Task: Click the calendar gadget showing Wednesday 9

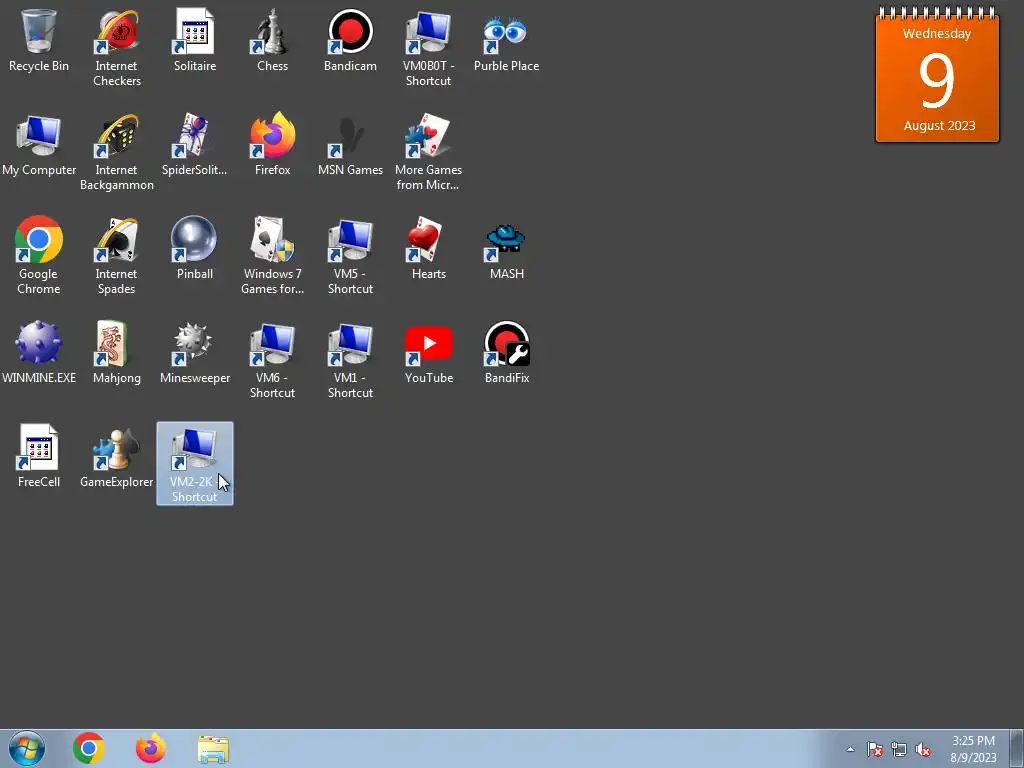Action: (x=937, y=75)
